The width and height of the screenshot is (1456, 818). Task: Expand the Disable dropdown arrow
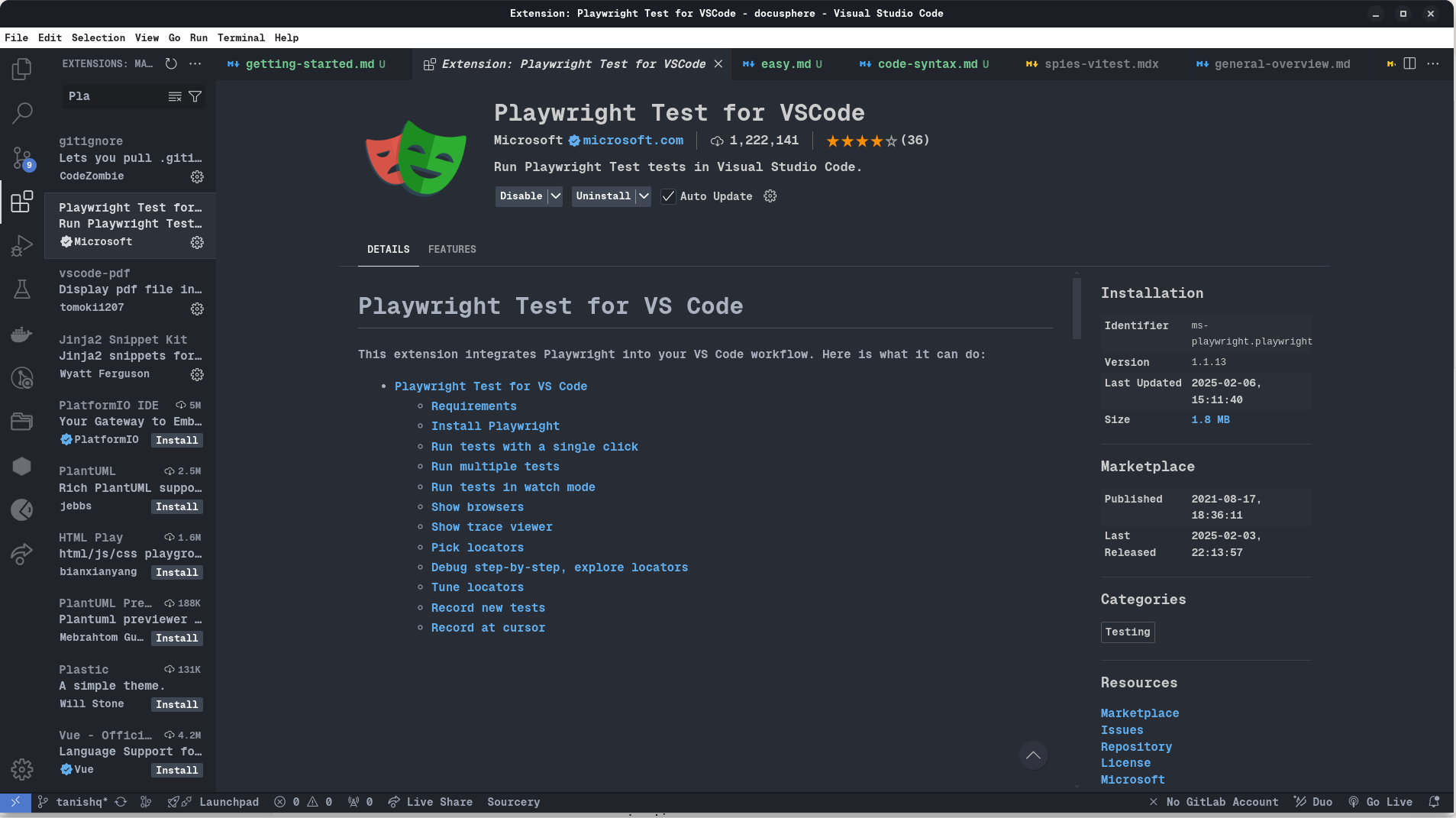[x=555, y=196]
